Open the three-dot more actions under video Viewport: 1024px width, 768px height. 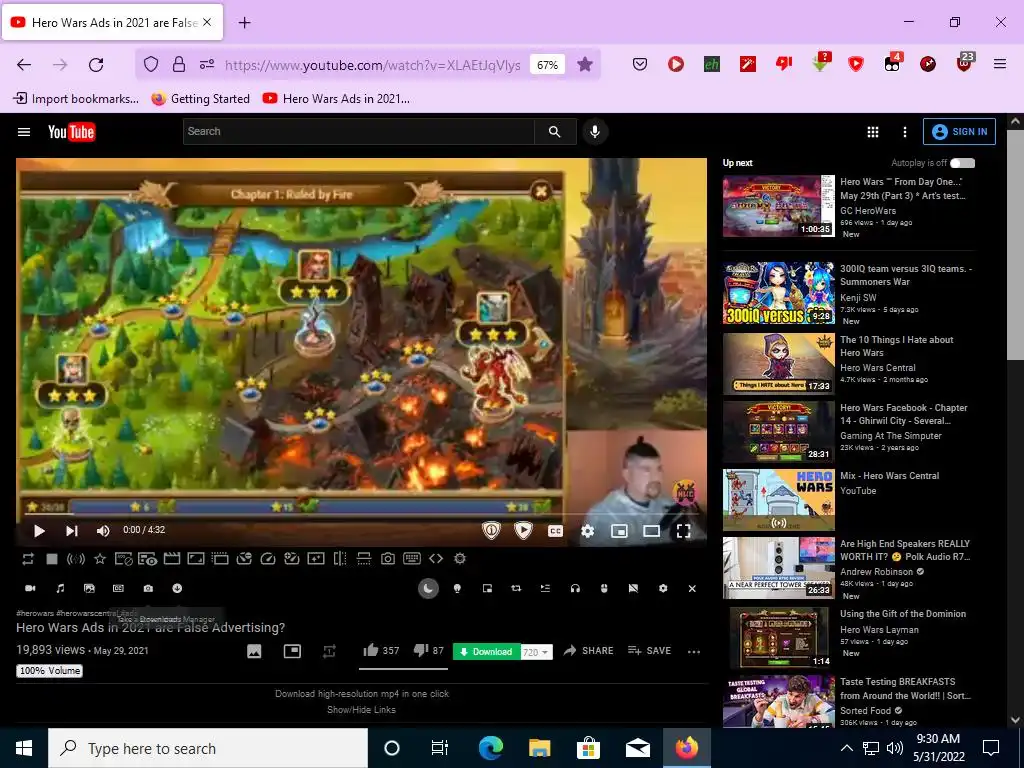click(x=694, y=651)
